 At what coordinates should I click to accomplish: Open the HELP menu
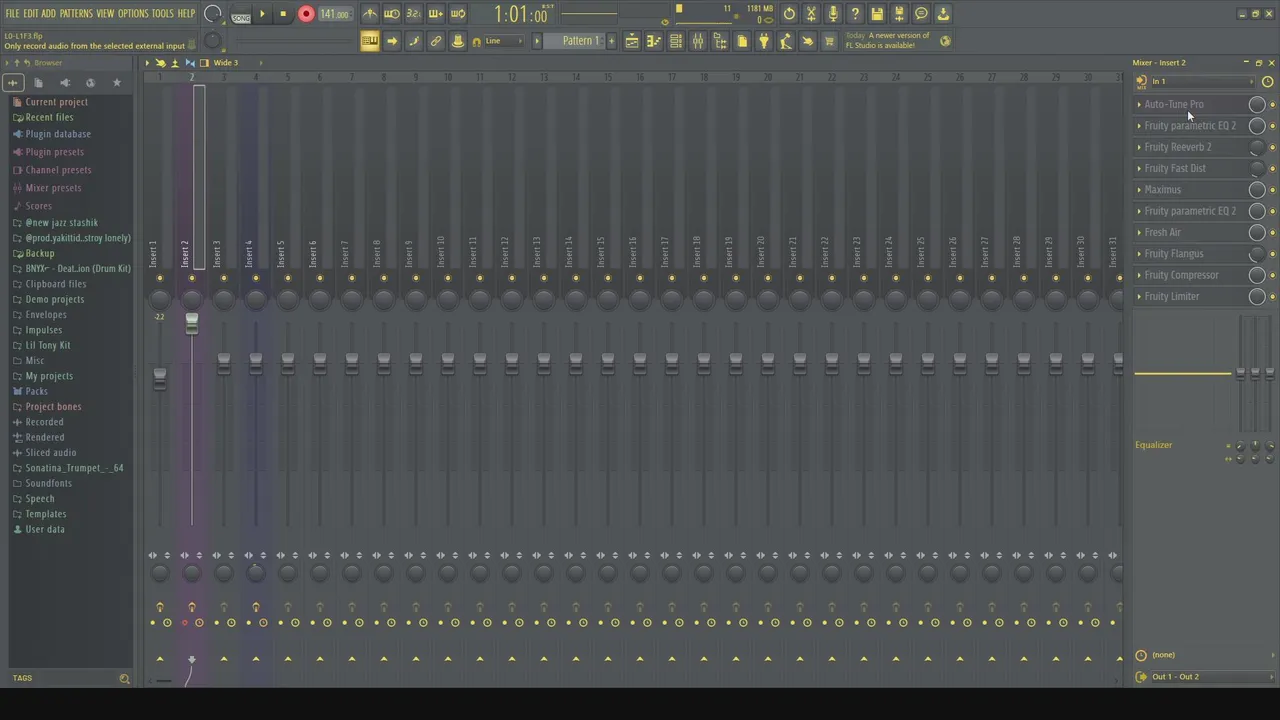coord(186,14)
